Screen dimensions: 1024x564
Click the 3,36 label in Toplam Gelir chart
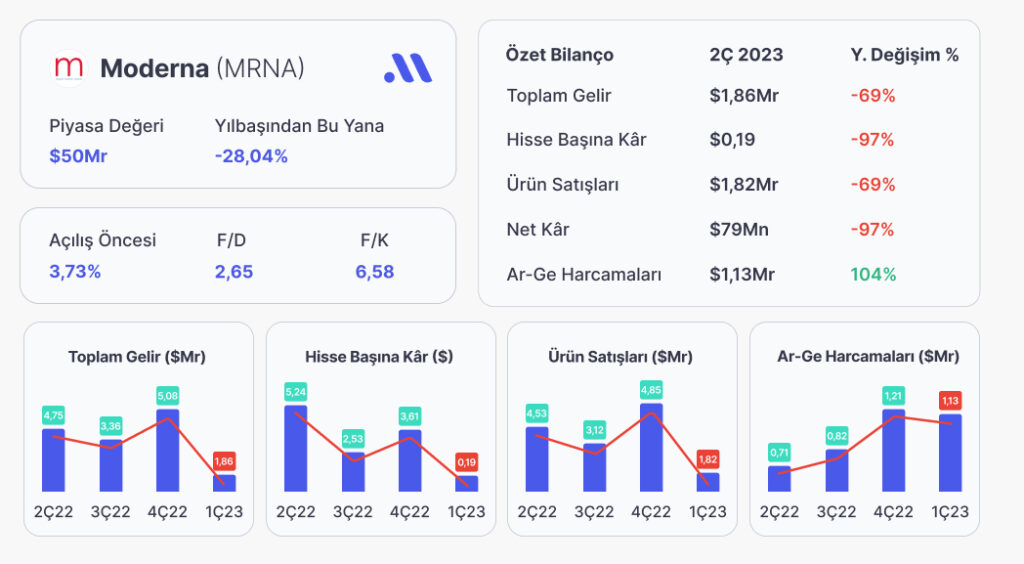(x=110, y=426)
